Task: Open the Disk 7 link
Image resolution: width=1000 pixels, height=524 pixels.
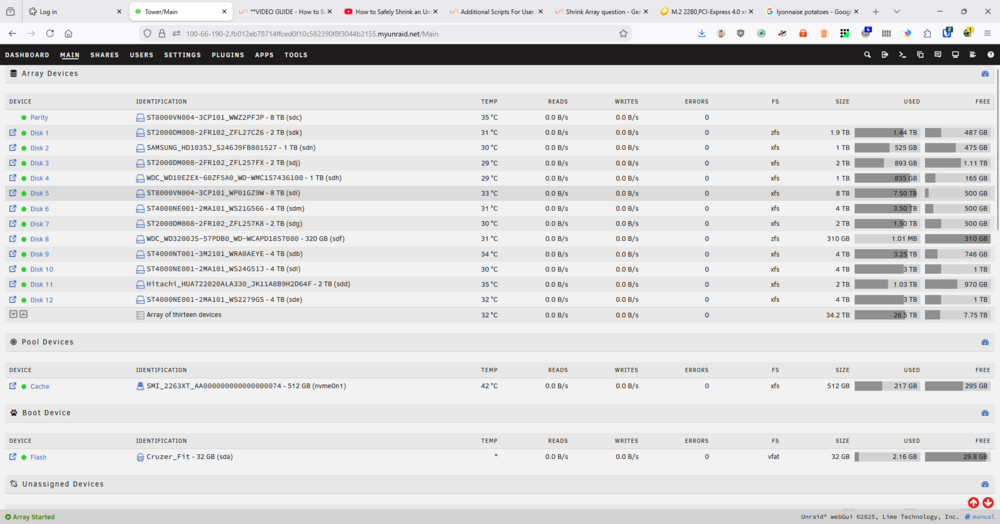Action: tap(40, 224)
